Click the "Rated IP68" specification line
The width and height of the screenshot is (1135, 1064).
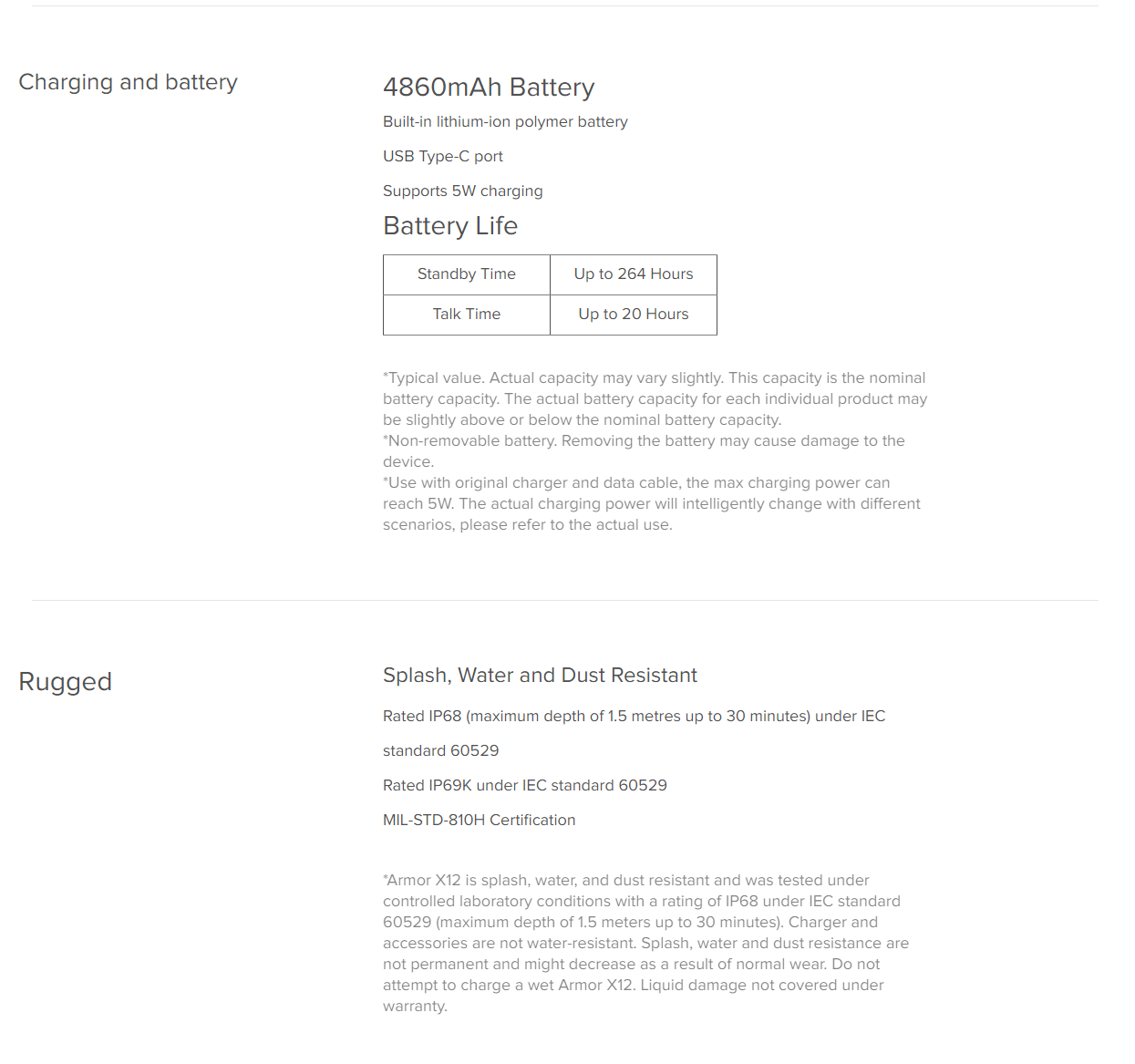pyautogui.click(x=634, y=717)
